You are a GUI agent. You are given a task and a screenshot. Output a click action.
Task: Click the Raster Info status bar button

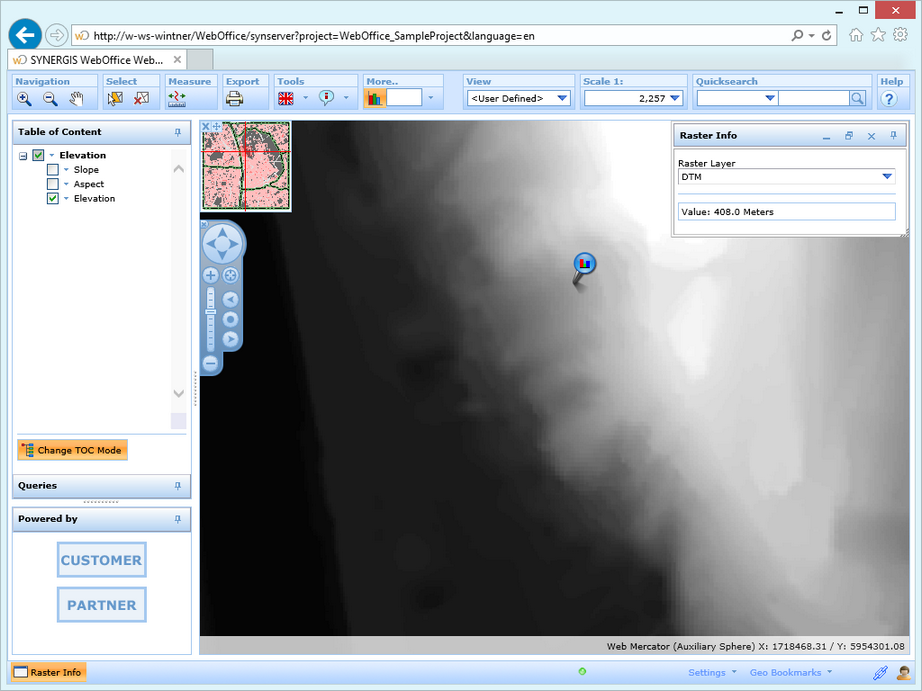[48, 672]
